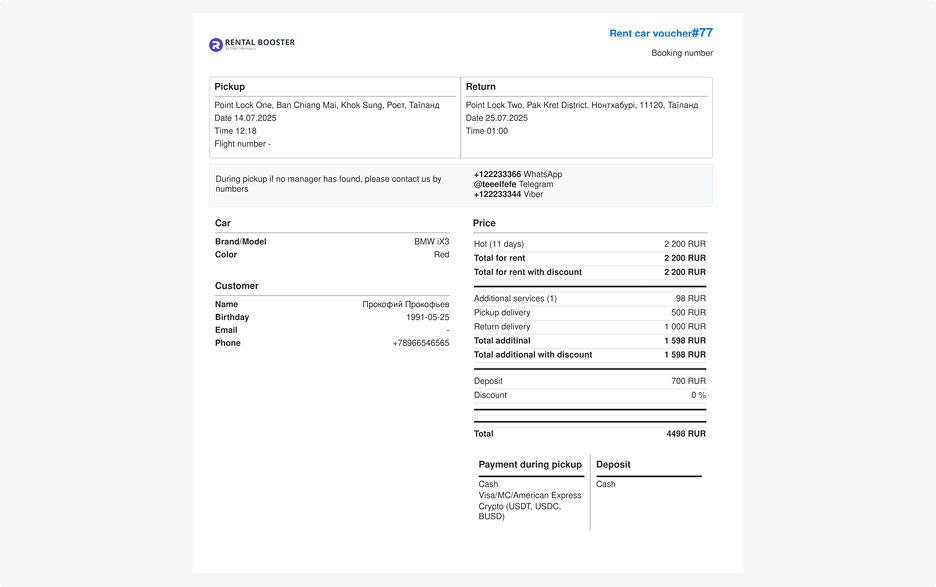Click the customer phone number +78966546565
This screenshot has height=587, width=936.
coord(420,343)
